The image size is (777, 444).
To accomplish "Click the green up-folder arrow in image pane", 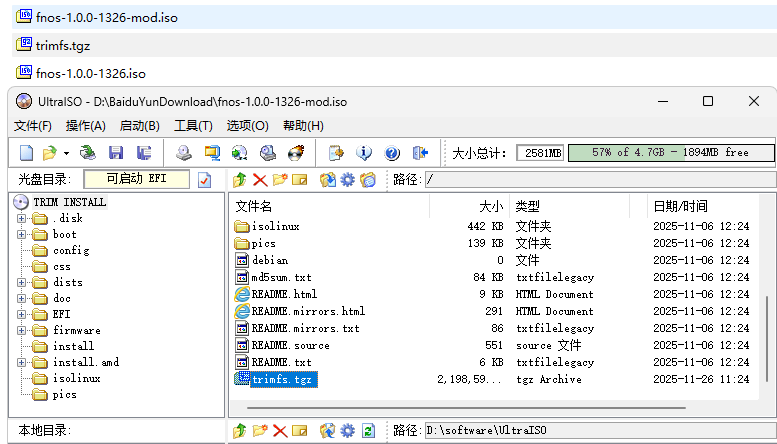I will point(239,180).
